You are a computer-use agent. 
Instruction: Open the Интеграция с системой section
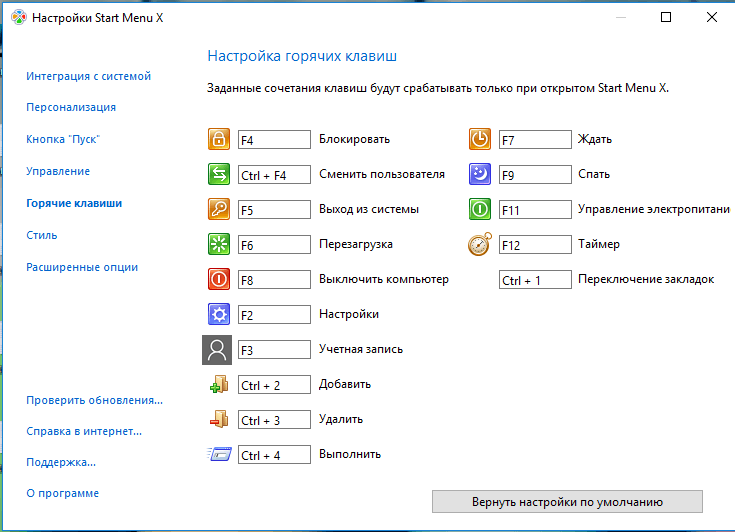[89, 76]
